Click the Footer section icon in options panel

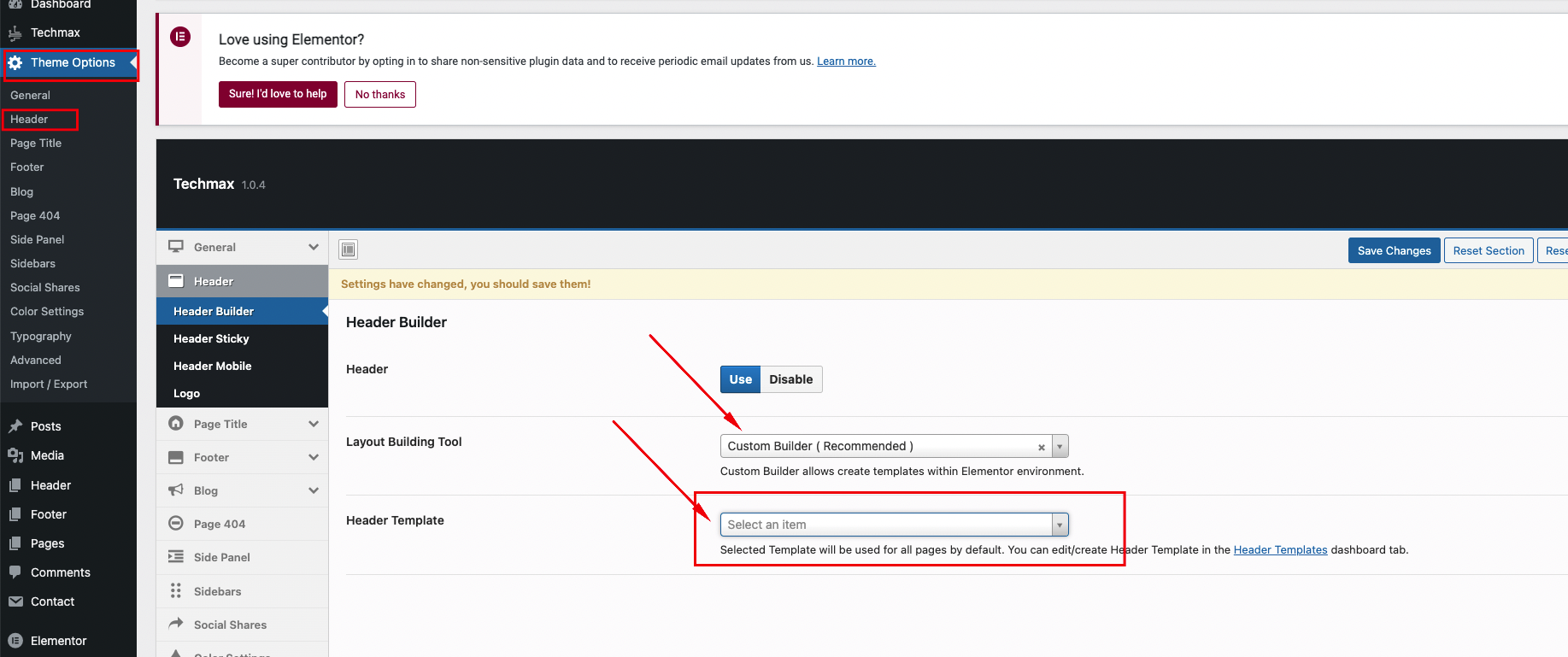pos(176,457)
